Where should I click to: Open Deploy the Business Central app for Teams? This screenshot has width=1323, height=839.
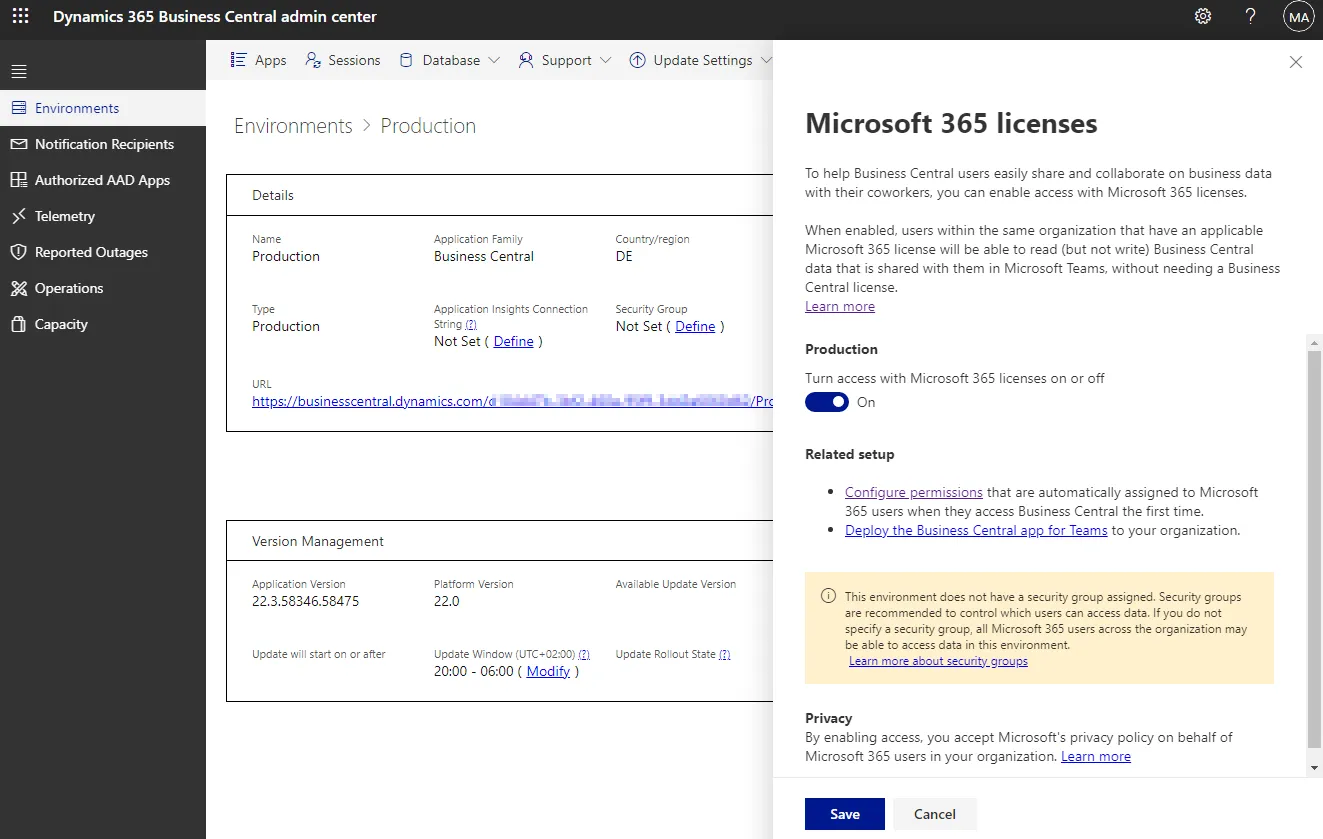976,530
